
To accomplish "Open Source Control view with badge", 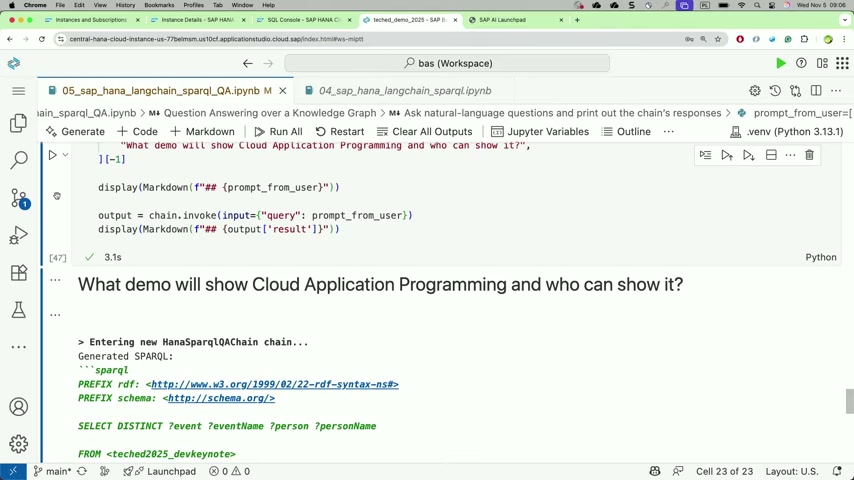I will tap(19, 198).
